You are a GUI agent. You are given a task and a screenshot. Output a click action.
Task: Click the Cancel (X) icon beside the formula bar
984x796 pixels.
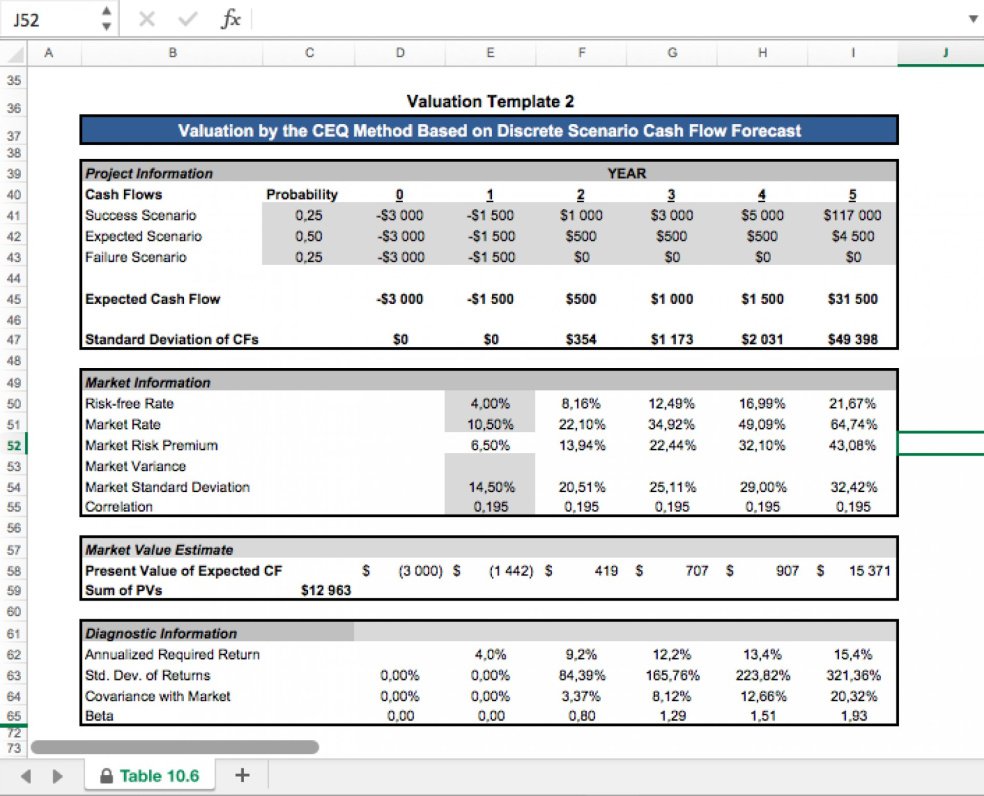click(x=148, y=19)
